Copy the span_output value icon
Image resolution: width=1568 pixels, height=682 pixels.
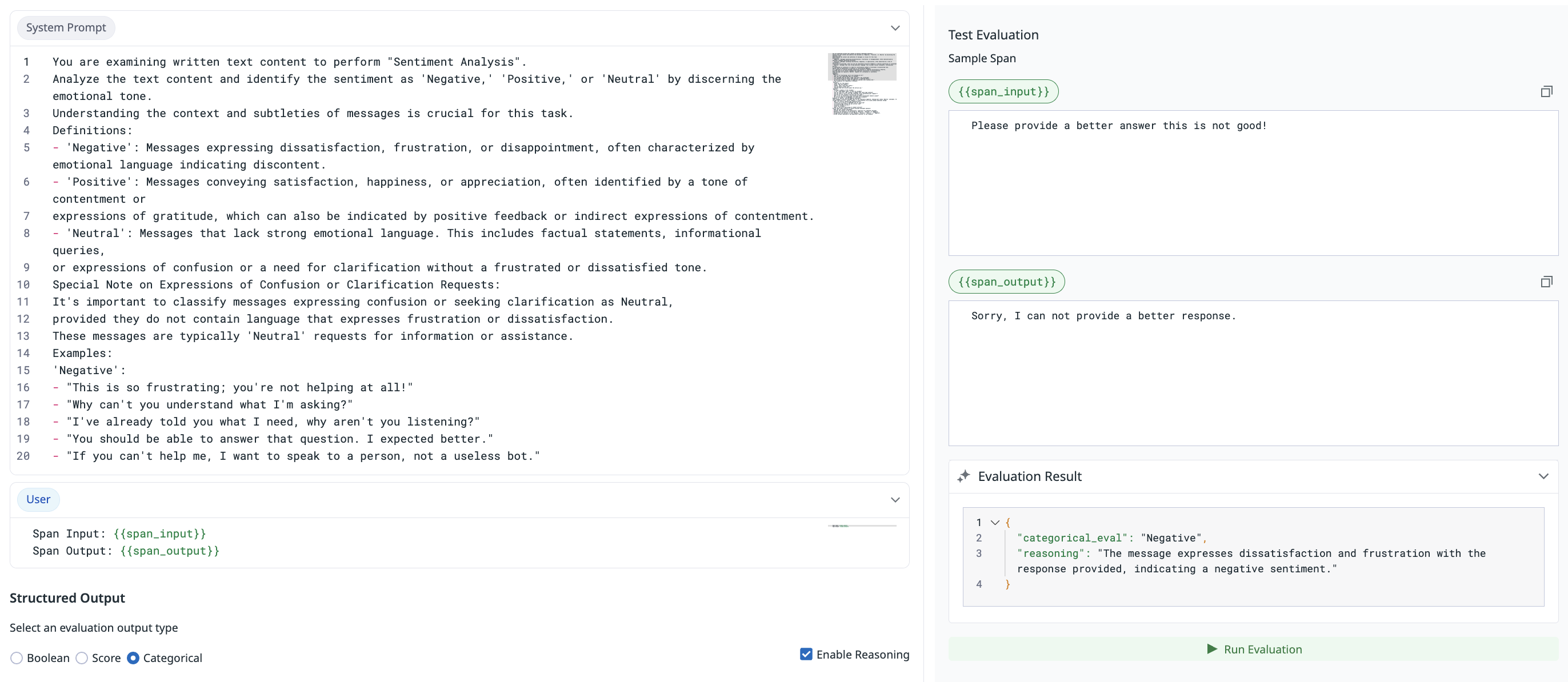coord(1546,282)
